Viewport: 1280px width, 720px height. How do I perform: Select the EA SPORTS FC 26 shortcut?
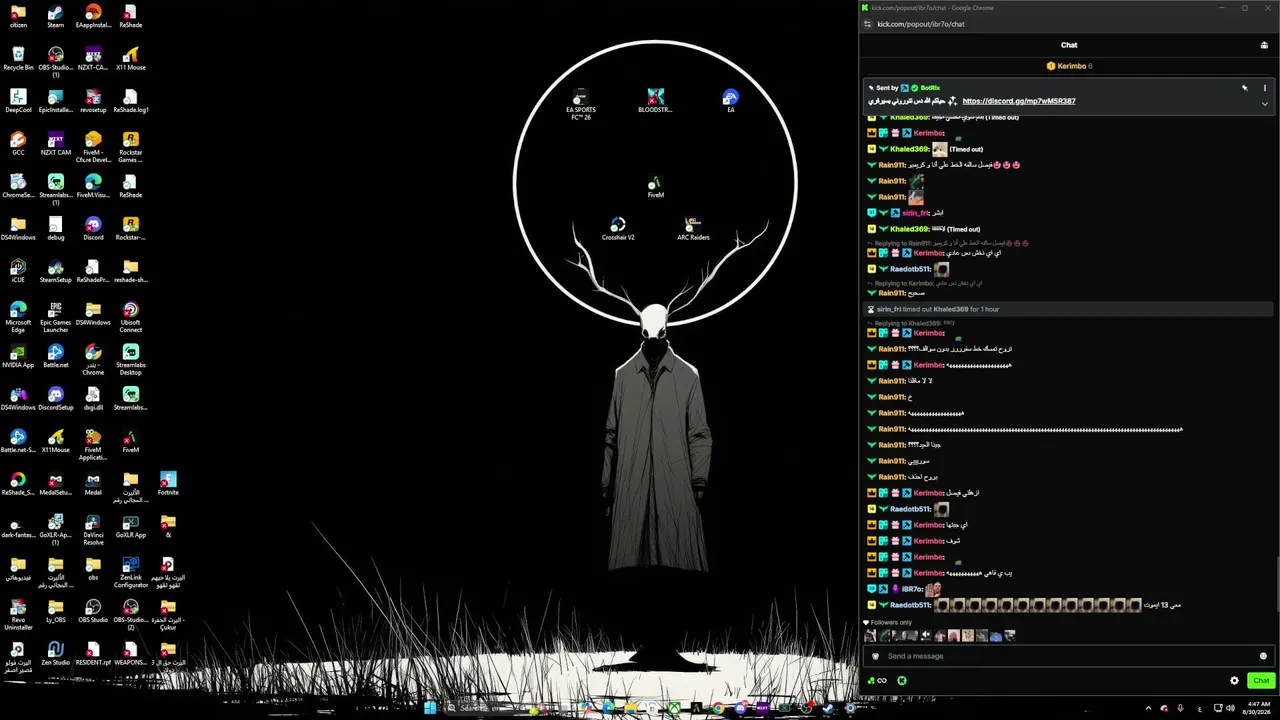point(581,104)
